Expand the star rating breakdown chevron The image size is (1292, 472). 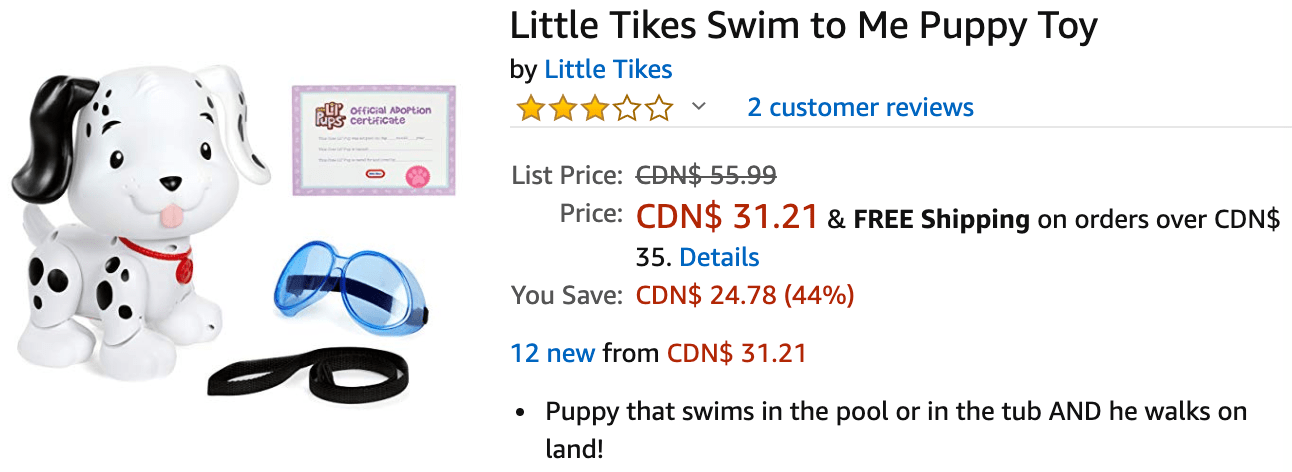699,107
